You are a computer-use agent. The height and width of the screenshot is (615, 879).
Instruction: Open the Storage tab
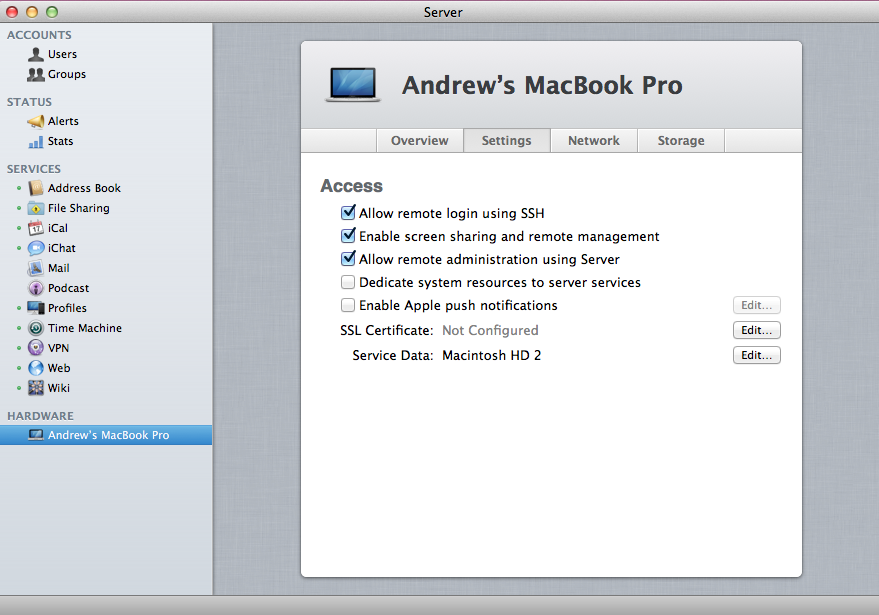681,141
